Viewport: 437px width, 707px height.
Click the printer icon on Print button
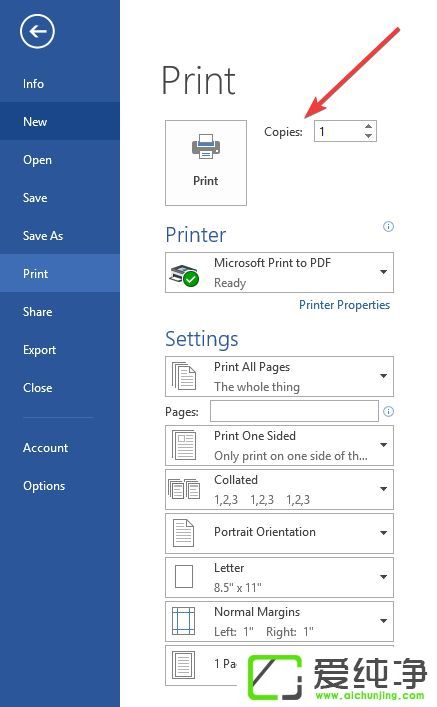(x=206, y=146)
